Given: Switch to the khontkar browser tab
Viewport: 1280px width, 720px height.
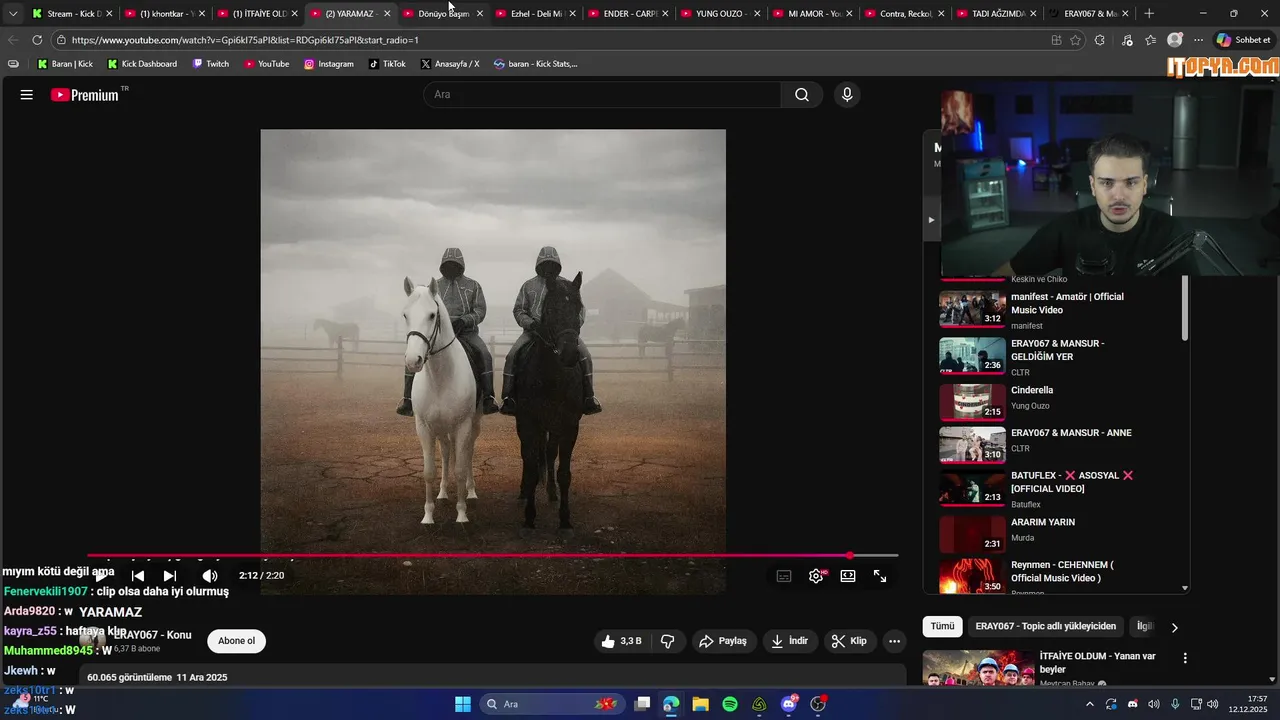Looking at the screenshot, I should coord(165,14).
